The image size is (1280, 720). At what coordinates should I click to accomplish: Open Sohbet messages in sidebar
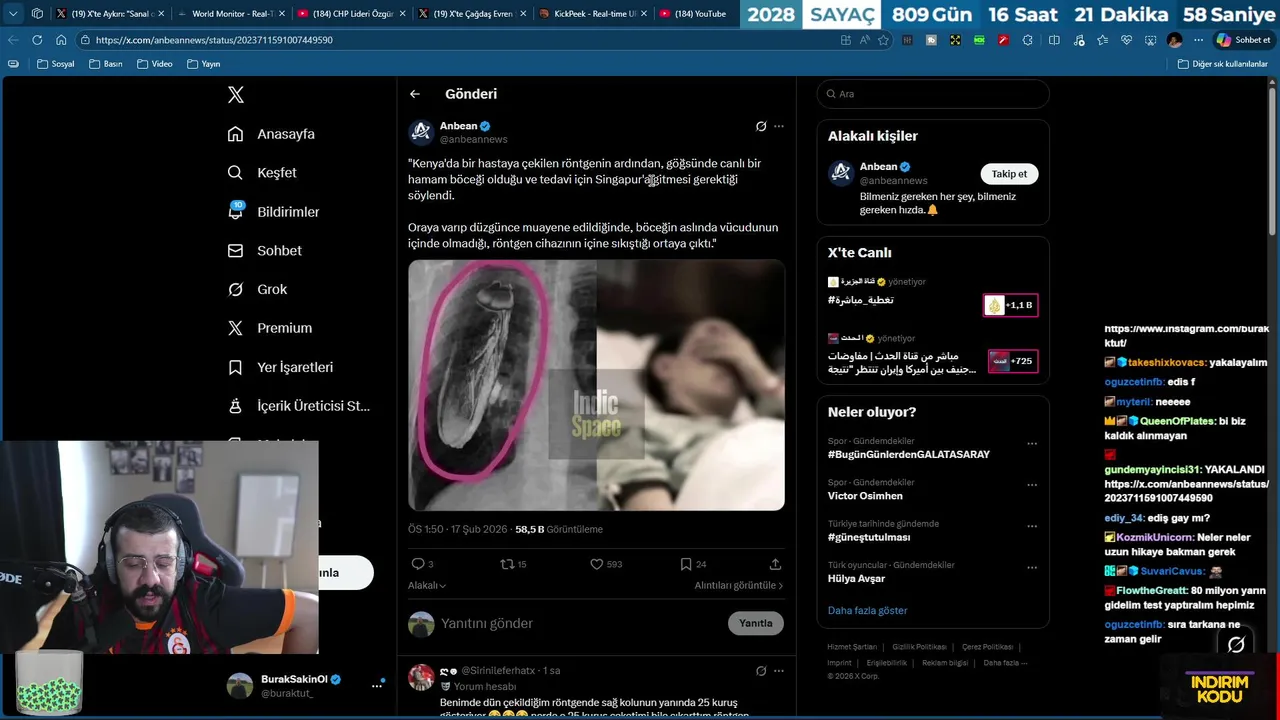[x=264, y=251]
